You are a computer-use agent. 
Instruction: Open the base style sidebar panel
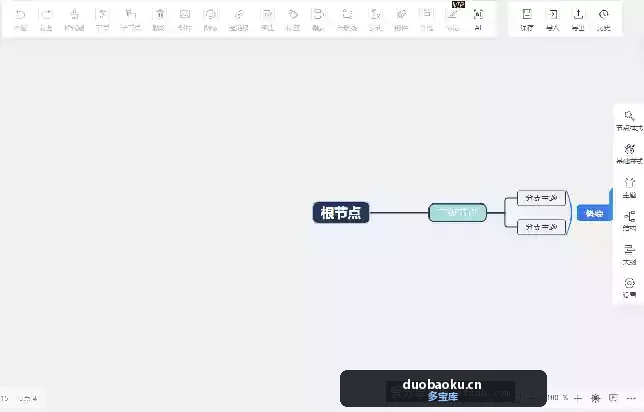629,154
